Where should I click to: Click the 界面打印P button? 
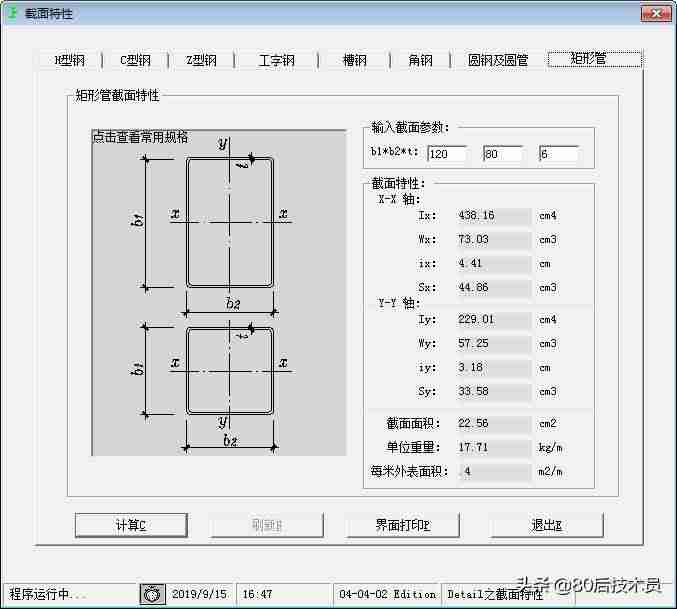coord(402,525)
